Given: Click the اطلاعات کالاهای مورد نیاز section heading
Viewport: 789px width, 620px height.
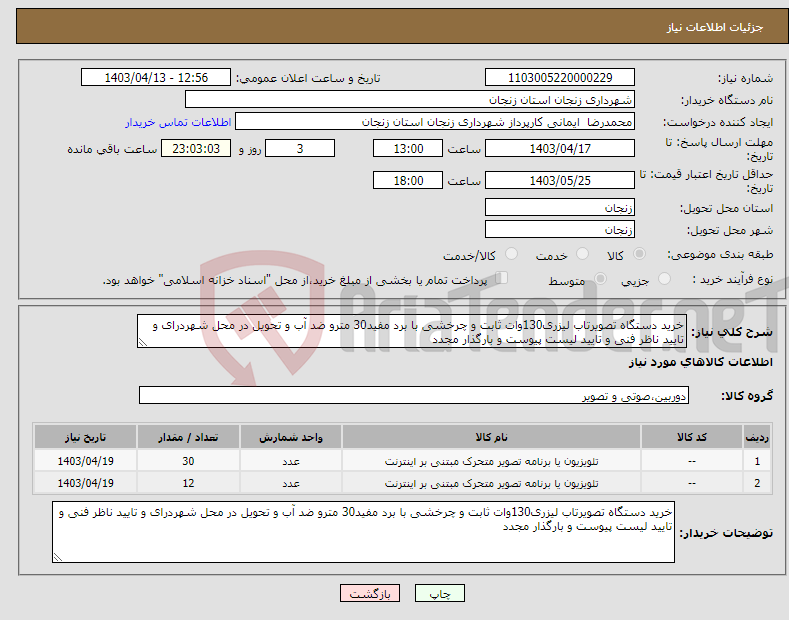Looking at the screenshot, I should (700, 362).
